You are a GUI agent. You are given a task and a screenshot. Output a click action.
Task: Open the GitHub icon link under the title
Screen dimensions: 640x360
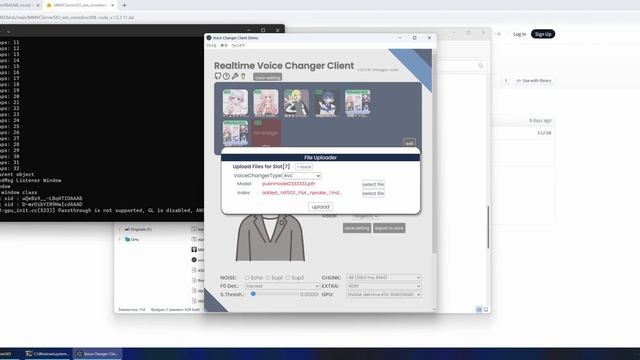pos(218,76)
